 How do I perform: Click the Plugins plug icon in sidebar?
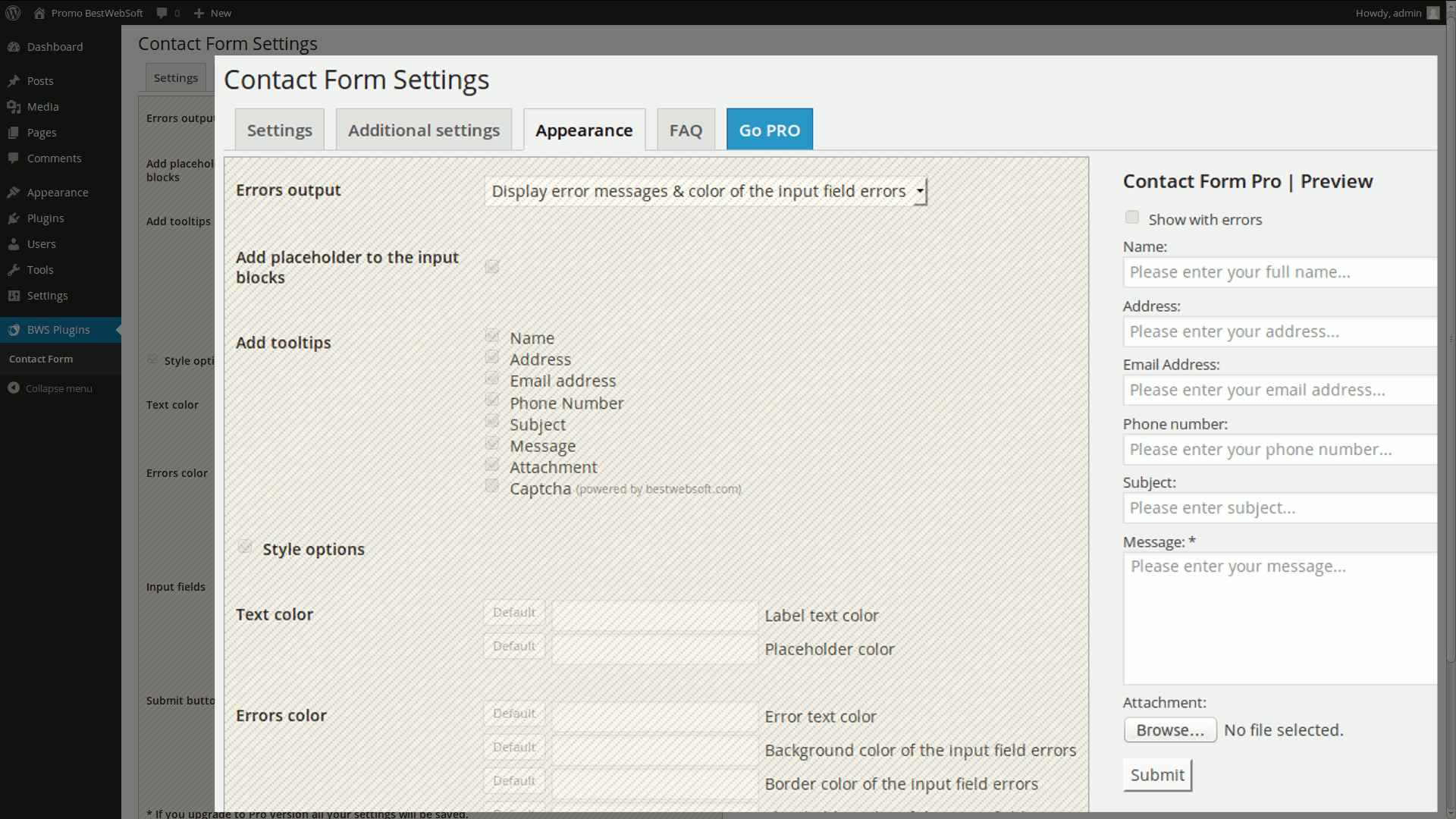tap(14, 218)
